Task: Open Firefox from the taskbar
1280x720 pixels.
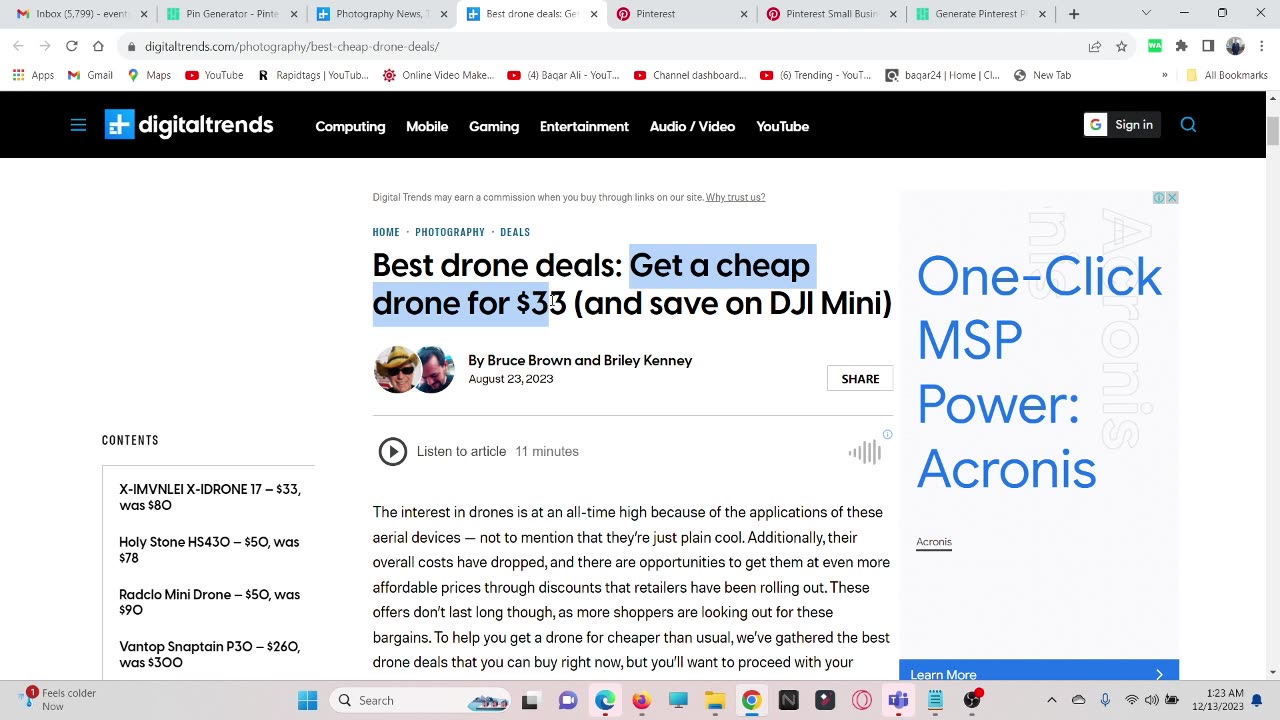Action: tap(641, 700)
